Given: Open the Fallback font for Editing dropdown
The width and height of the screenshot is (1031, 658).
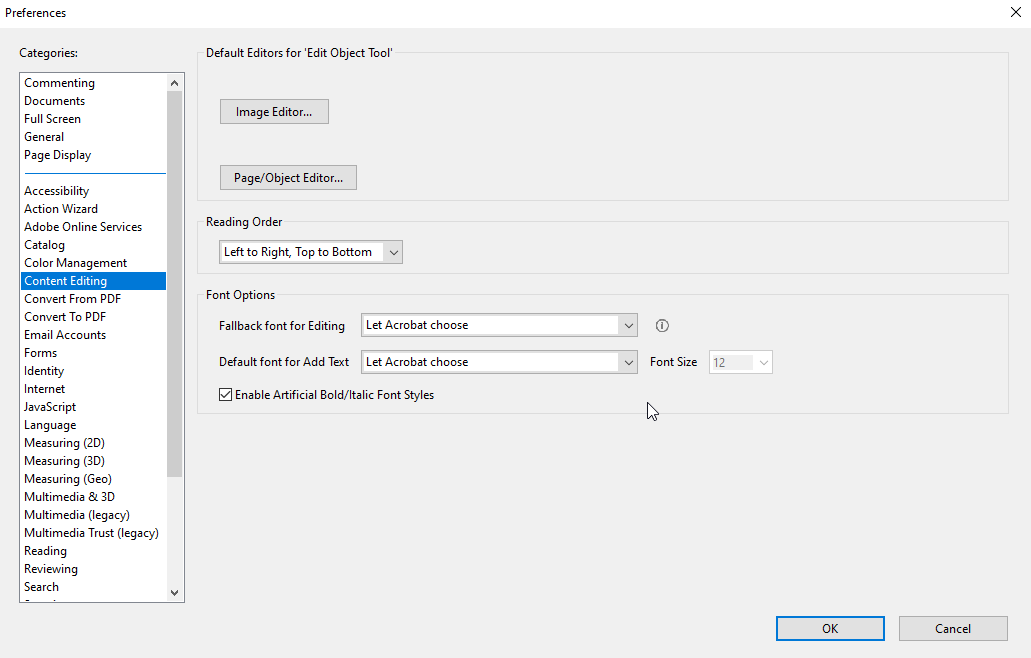Looking at the screenshot, I should coord(629,325).
